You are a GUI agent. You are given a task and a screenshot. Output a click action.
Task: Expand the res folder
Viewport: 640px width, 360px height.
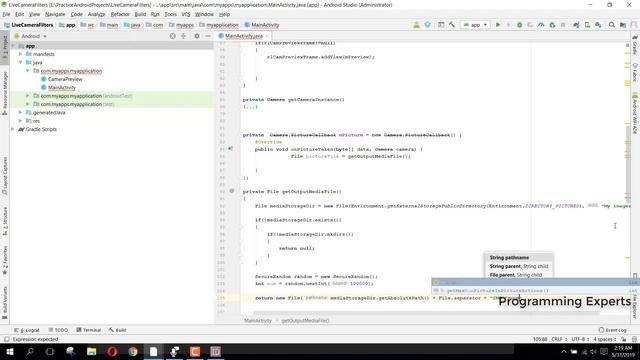(20, 121)
